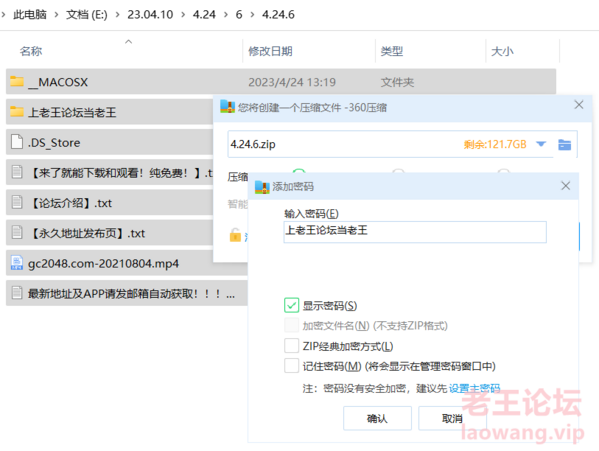Click the .DS_Store file icon
The width and height of the screenshot is (599, 451).
pos(17,142)
